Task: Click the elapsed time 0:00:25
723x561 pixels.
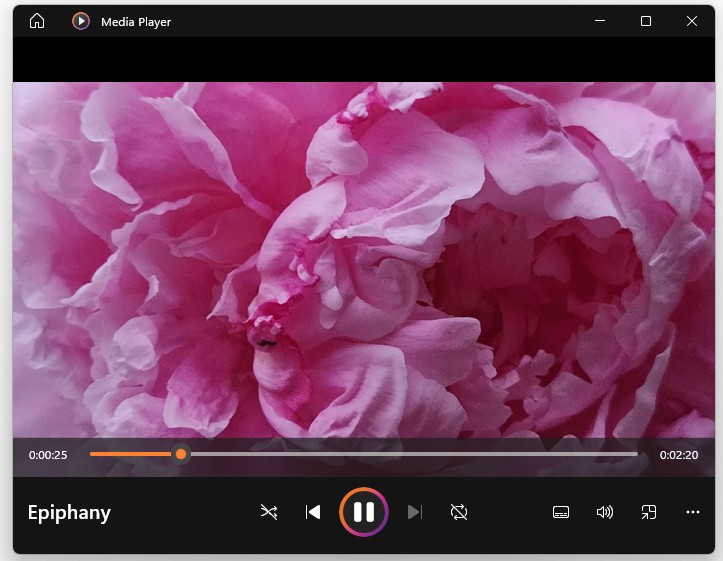Action: click(48, 455)
